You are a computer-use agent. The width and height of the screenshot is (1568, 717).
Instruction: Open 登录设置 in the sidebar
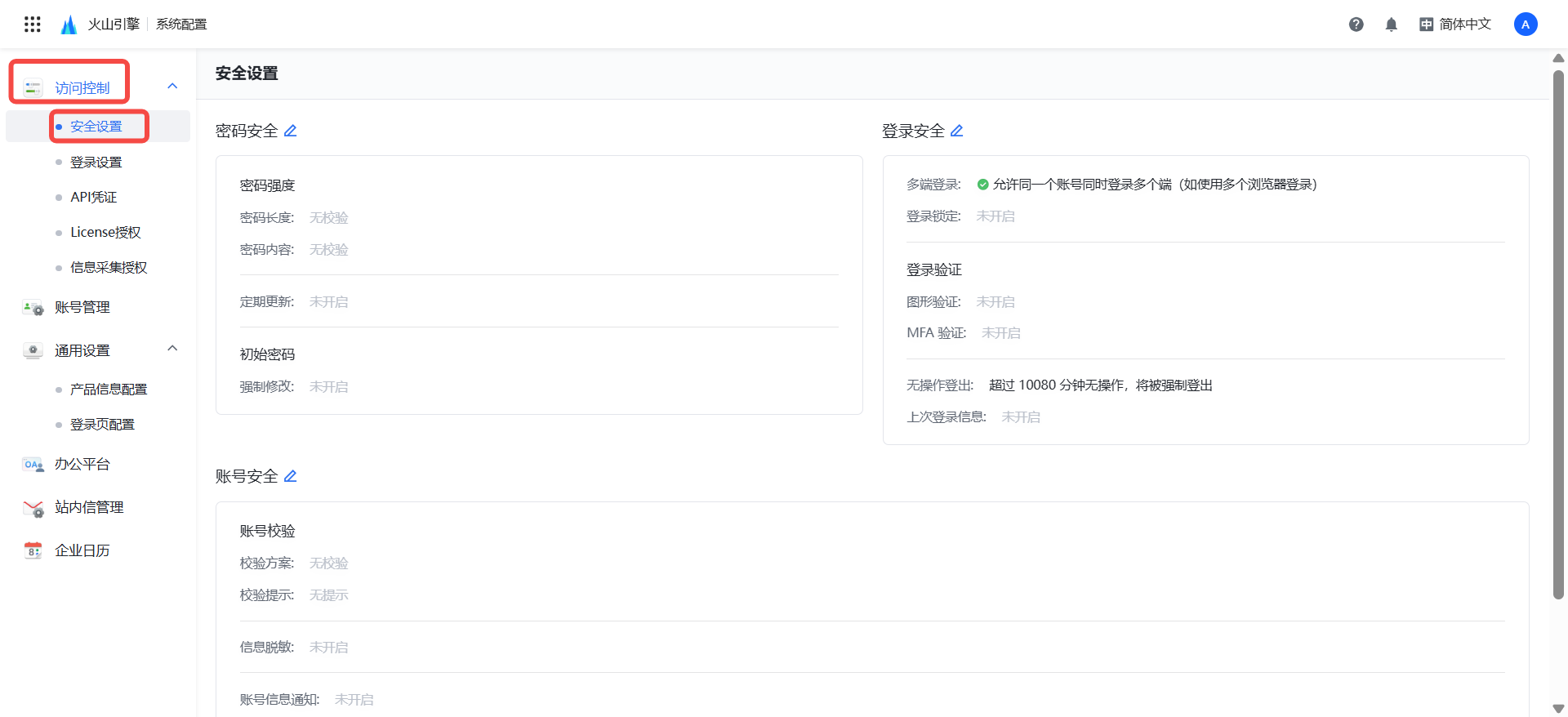coord(96,163)
